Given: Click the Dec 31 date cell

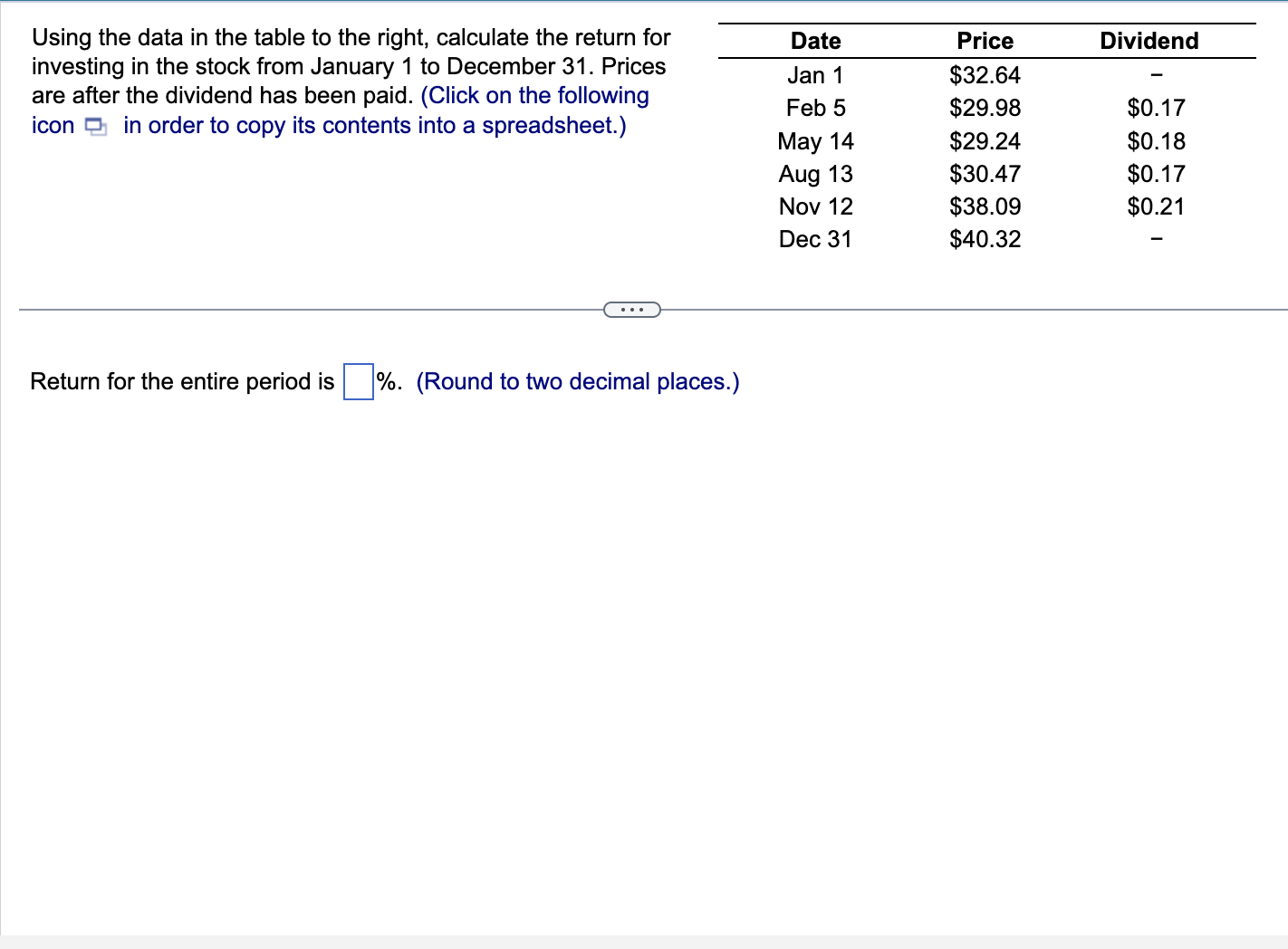Looking at the screenshot, I should pos(816,239).
